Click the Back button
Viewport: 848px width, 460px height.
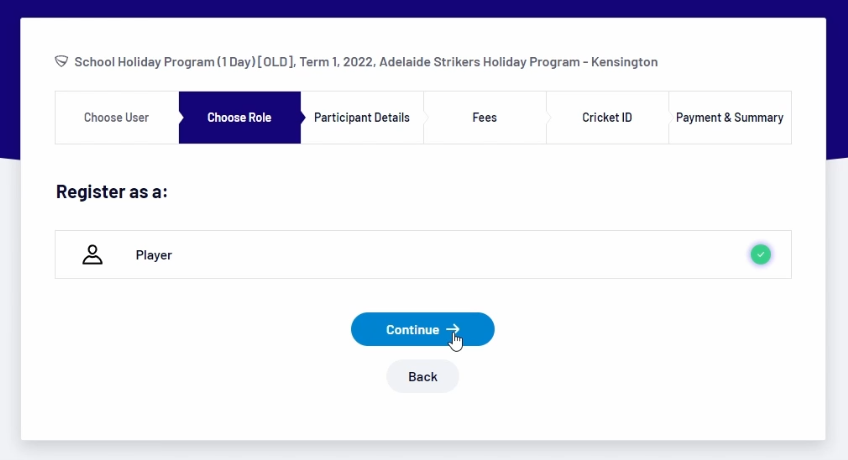tap(423, 377)
